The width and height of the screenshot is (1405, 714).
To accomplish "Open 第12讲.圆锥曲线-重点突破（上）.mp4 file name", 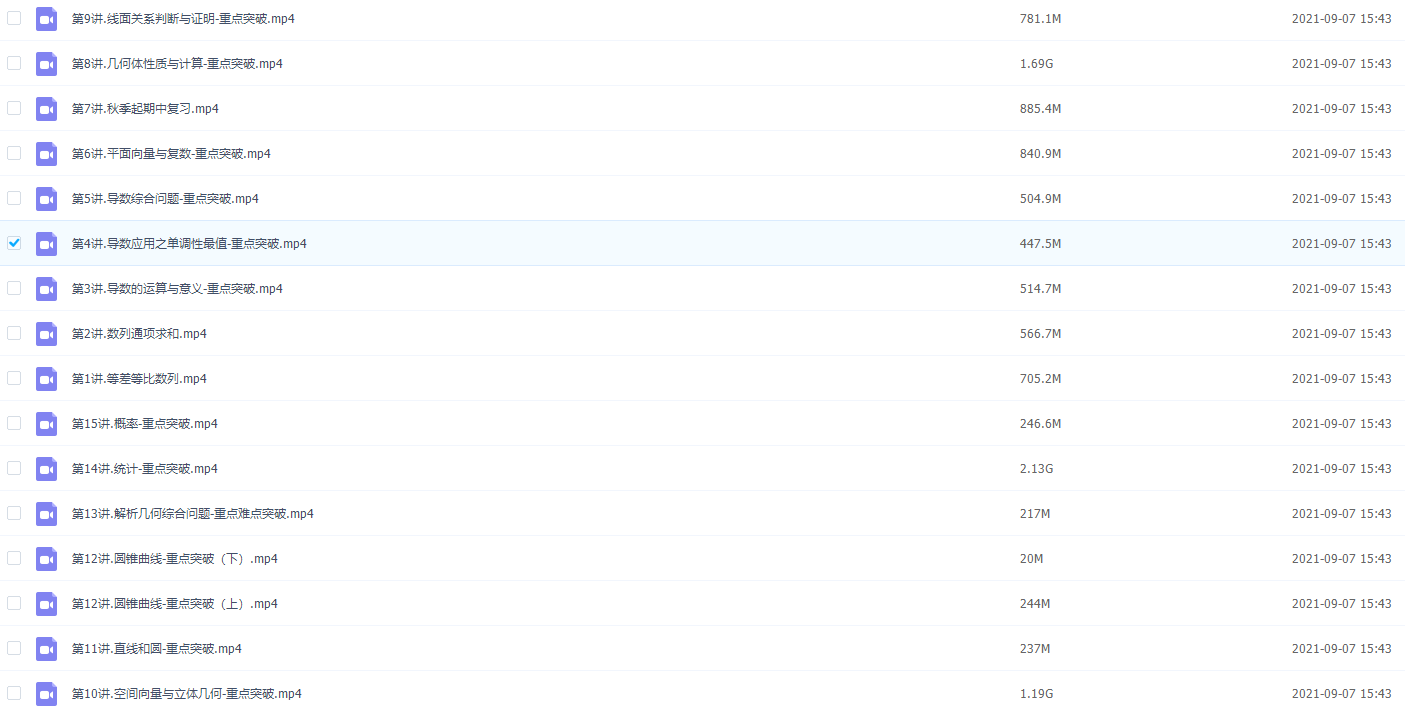I will [175, 604].
